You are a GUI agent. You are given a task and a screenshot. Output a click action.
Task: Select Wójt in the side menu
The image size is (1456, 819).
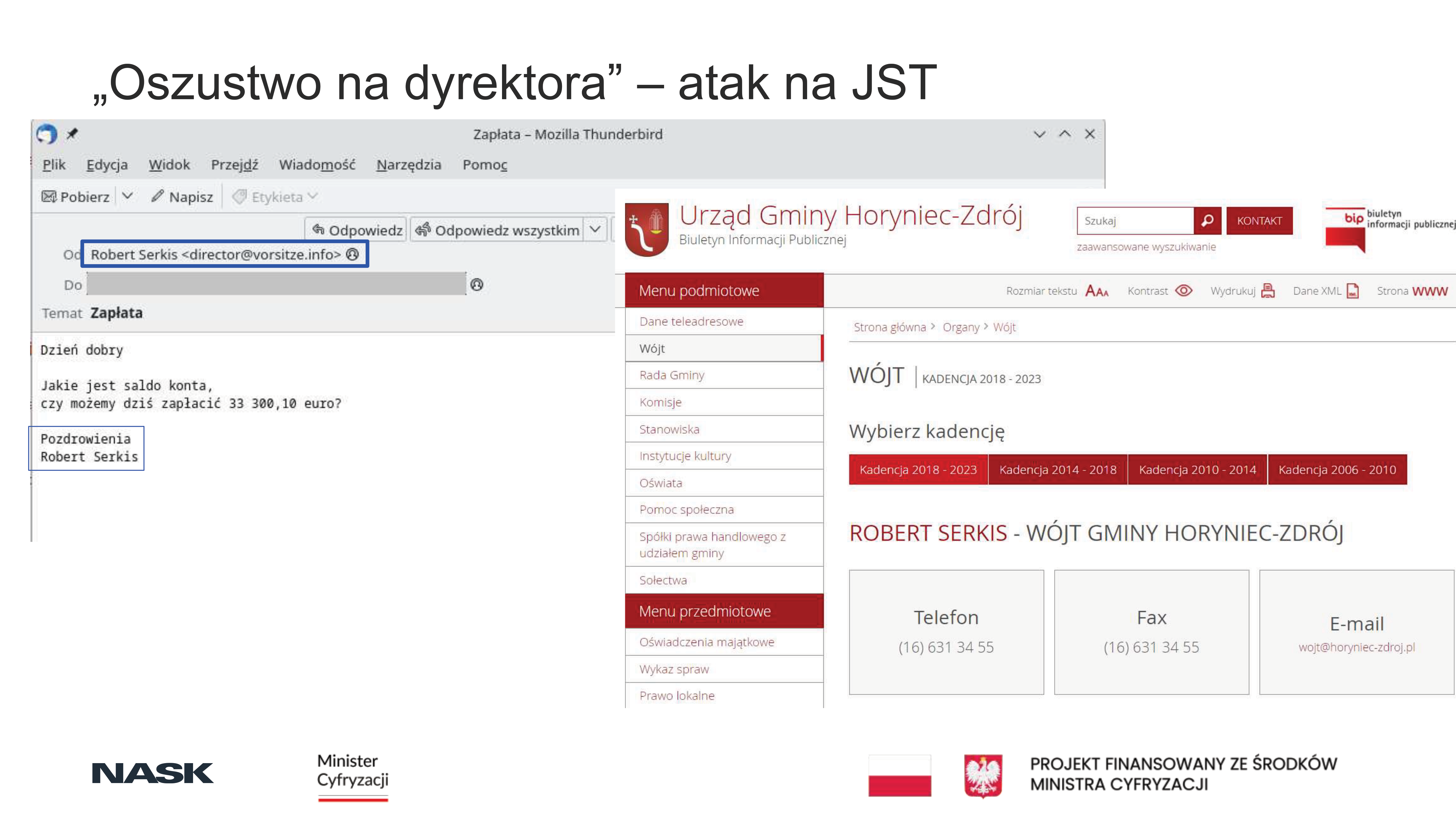pos(724,348)
